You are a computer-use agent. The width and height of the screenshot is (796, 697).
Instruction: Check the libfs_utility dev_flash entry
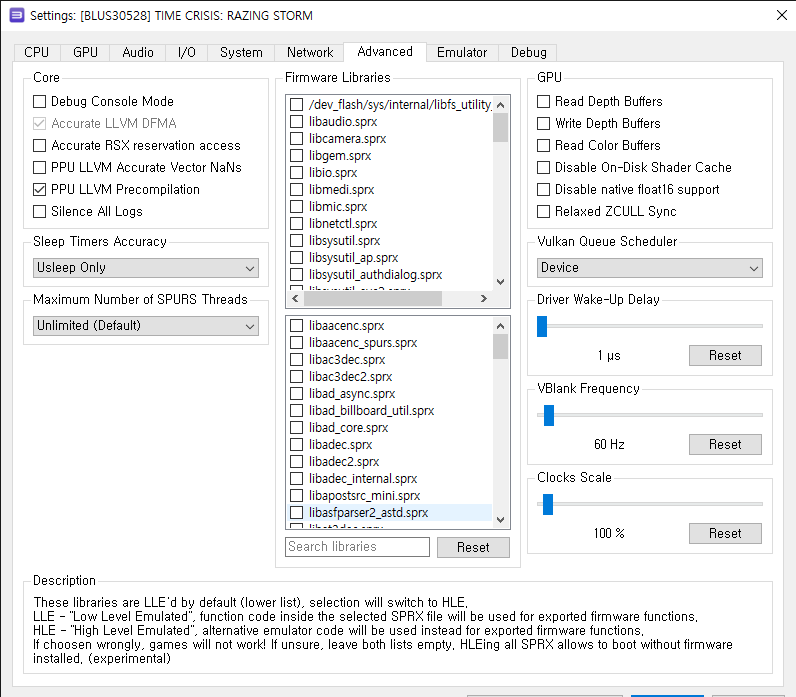tap(296, 105)
